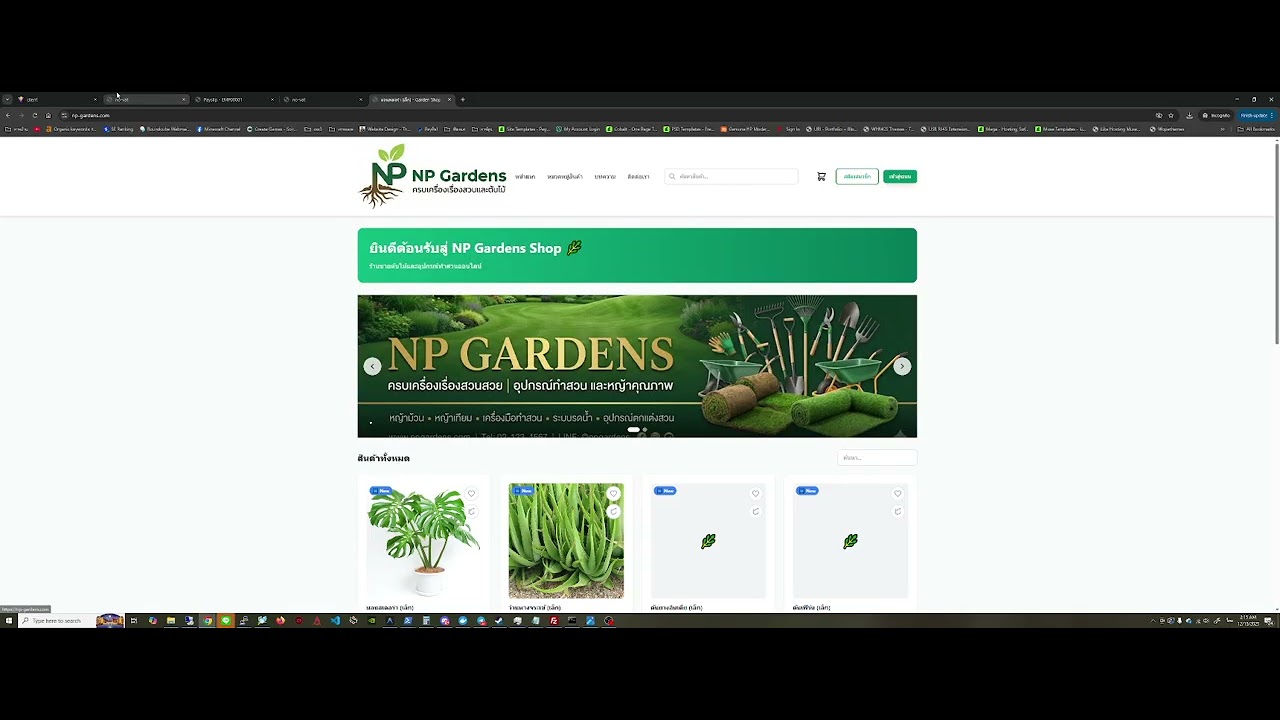Open third product placeholder leaf image
The height and width of the screenshot is (720, 1280).
(708, 541)
